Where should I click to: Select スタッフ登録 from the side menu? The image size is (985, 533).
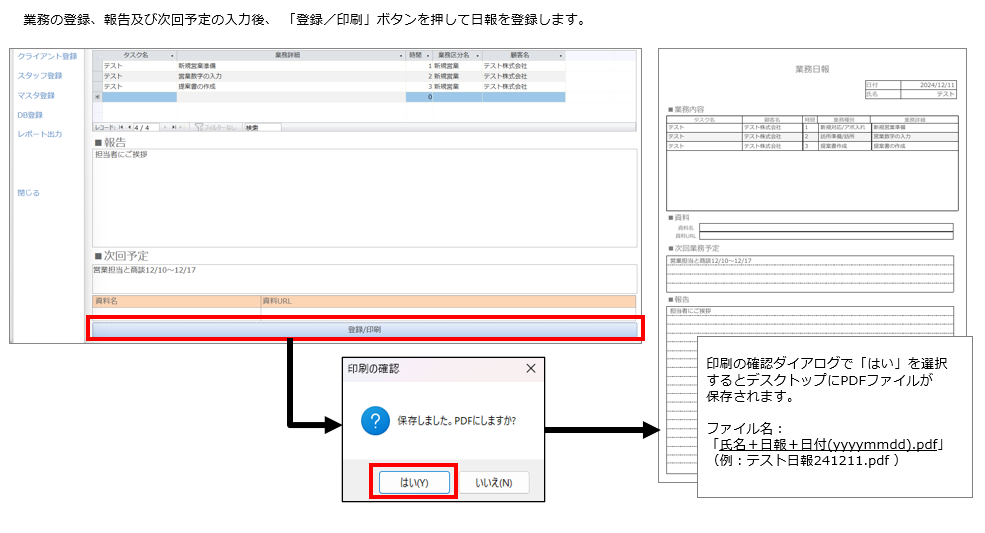tap(40, 76)
